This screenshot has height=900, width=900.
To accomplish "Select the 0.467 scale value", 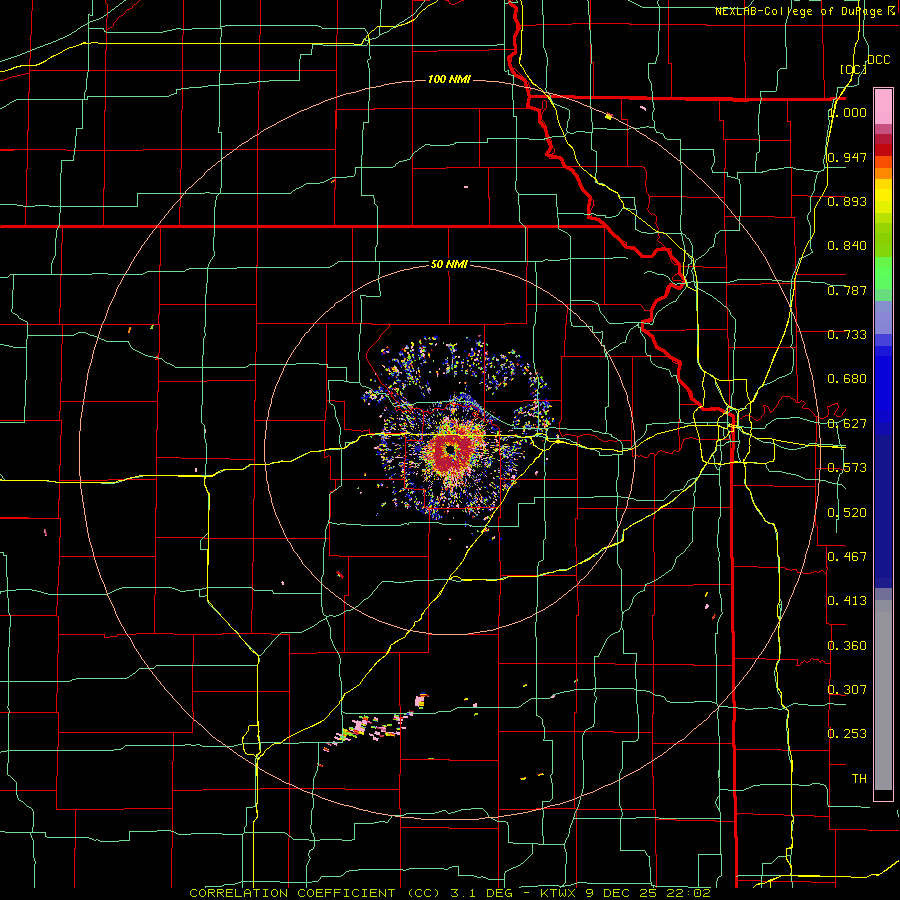I will coord(847,557).
